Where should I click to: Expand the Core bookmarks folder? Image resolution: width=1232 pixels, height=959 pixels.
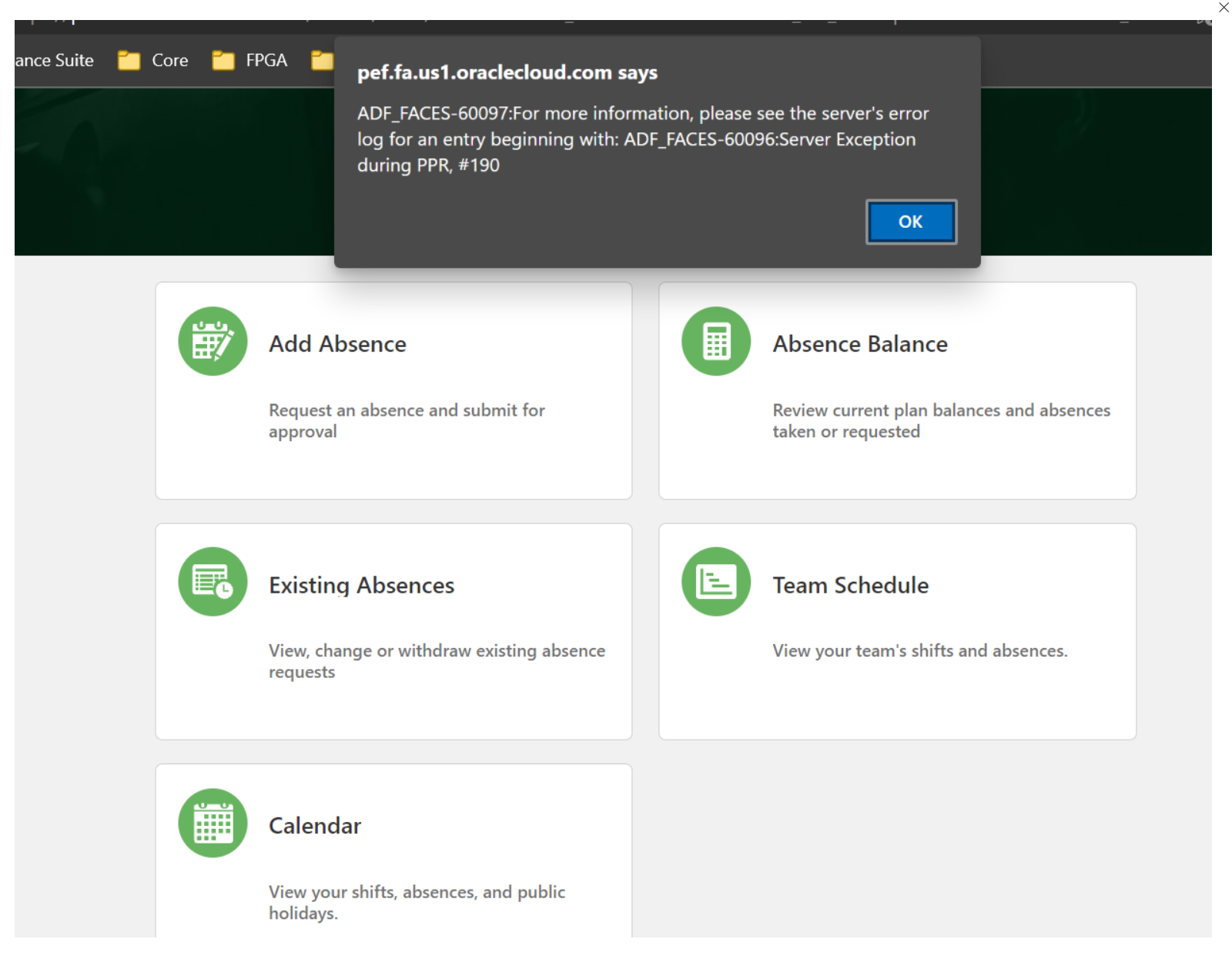click(x=169, y=60)
